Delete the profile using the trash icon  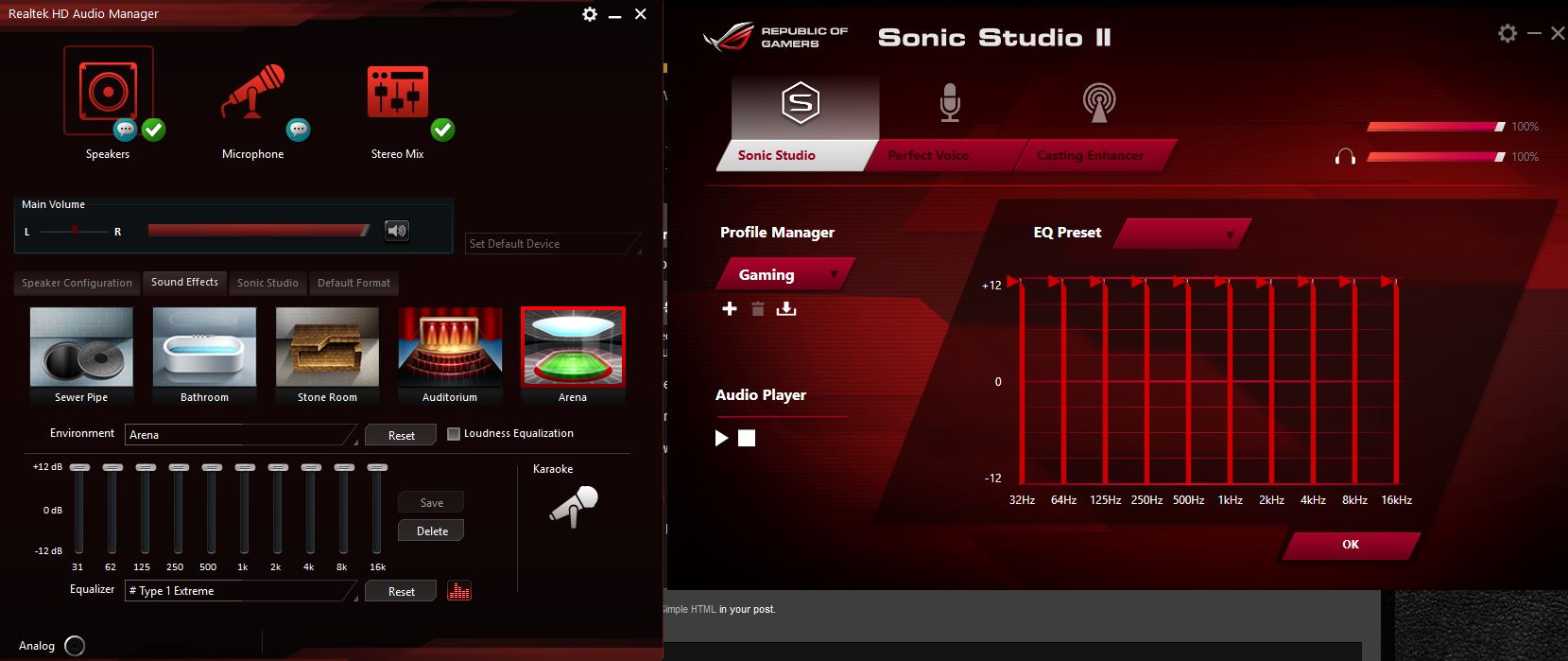click(x=757, y=309)
